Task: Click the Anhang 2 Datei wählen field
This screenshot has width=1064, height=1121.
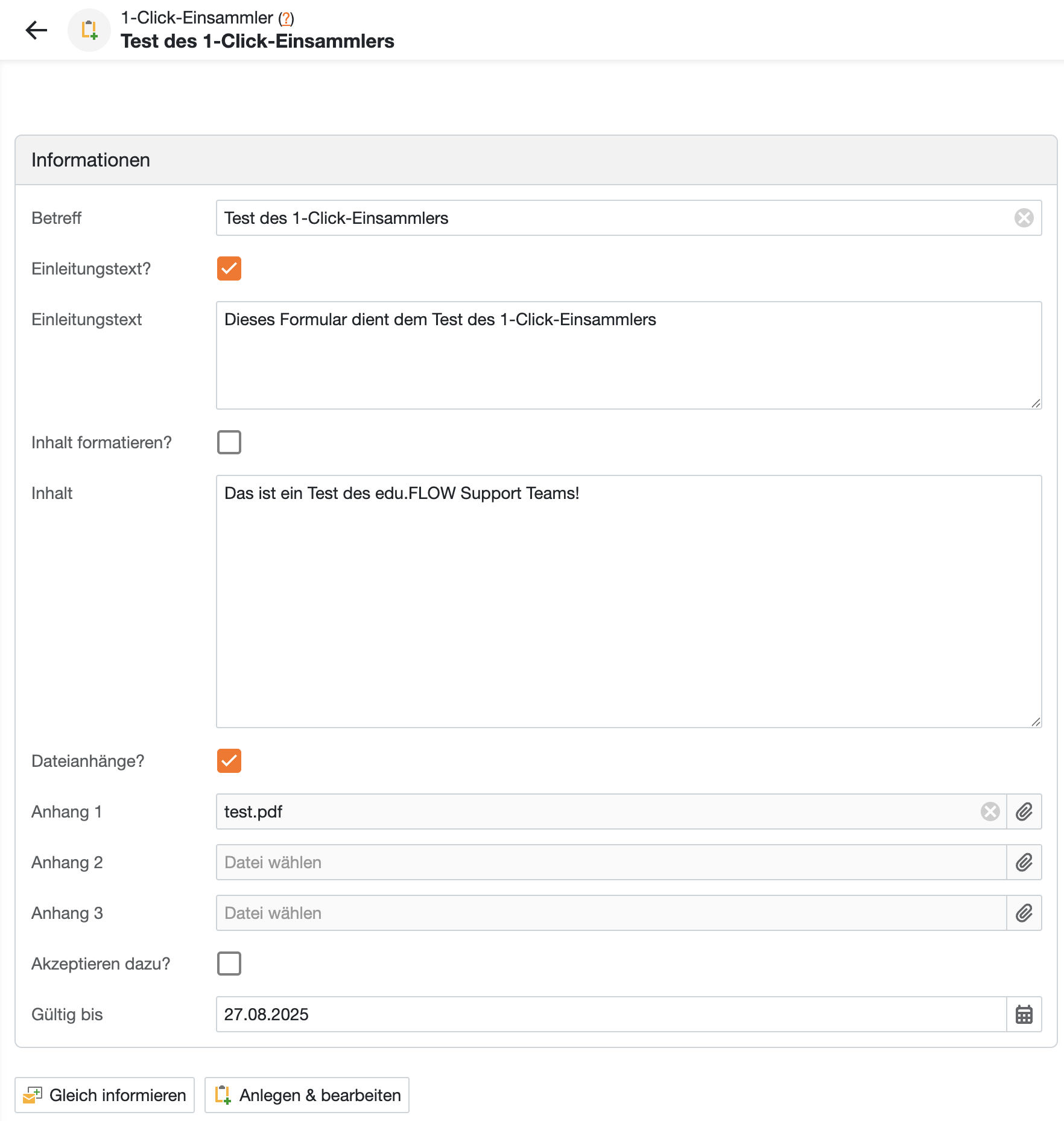Action: 609,862
